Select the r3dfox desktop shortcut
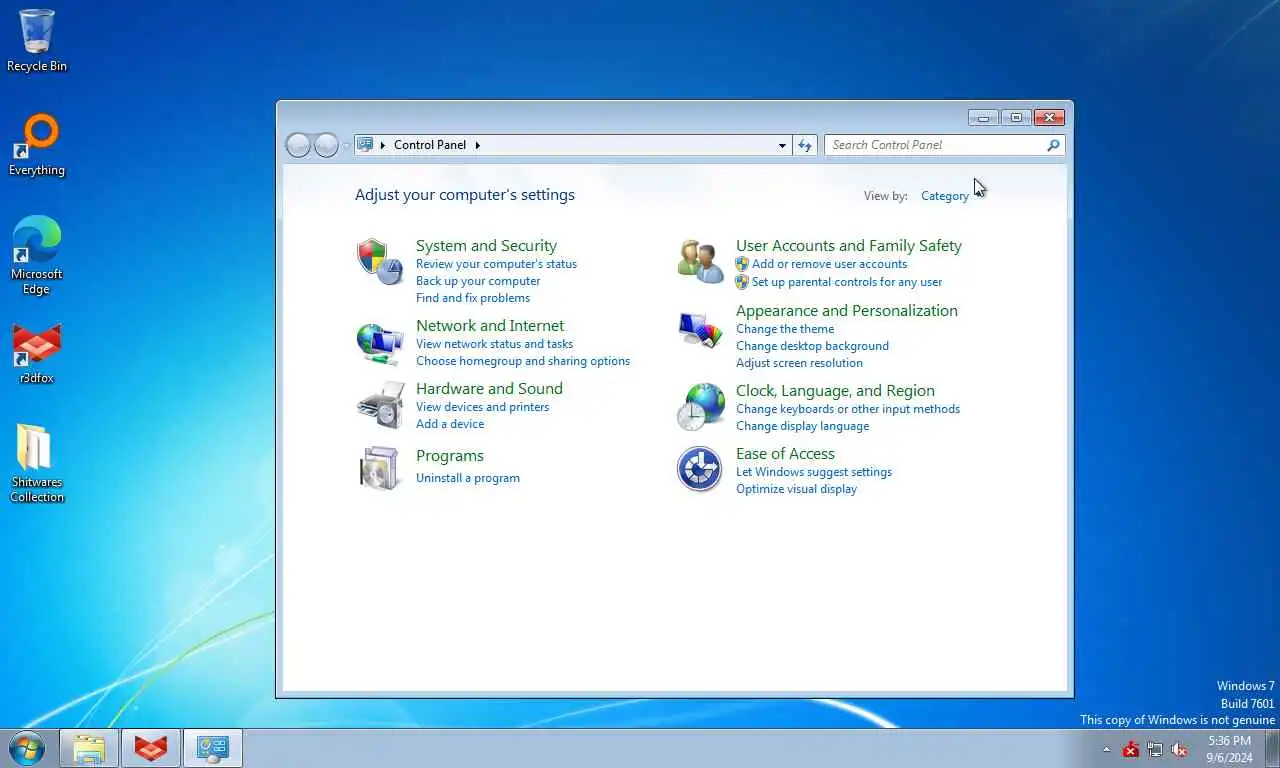Viewport: 1280px width, 768px height. click(37, 354)
